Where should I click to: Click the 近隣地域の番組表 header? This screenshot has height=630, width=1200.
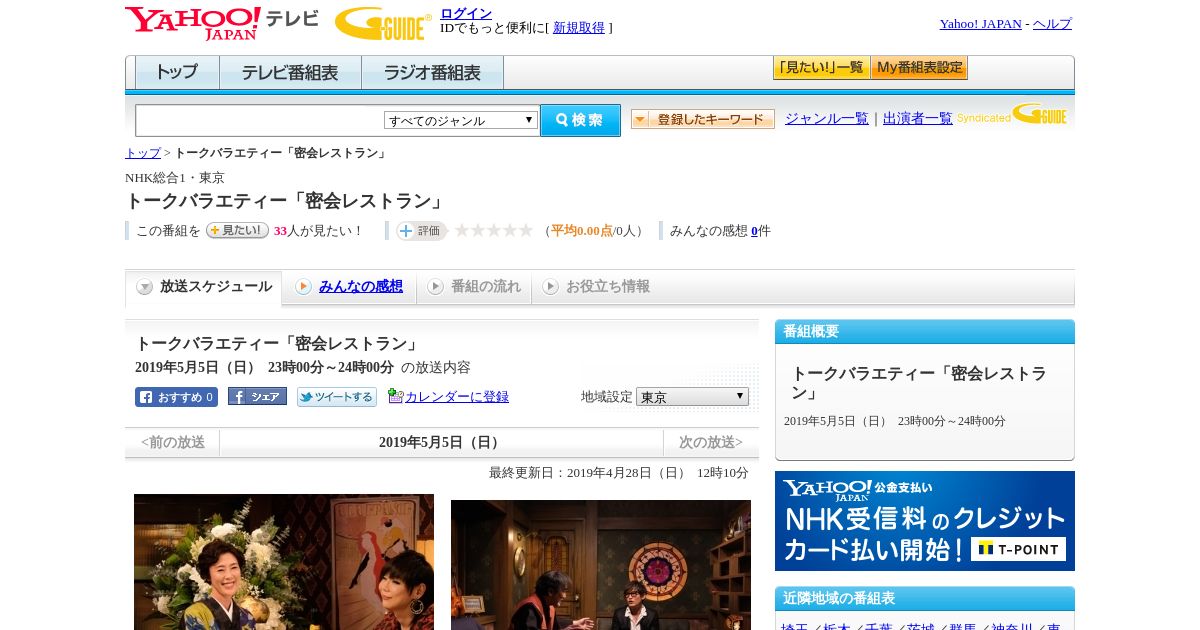point(925,599)
